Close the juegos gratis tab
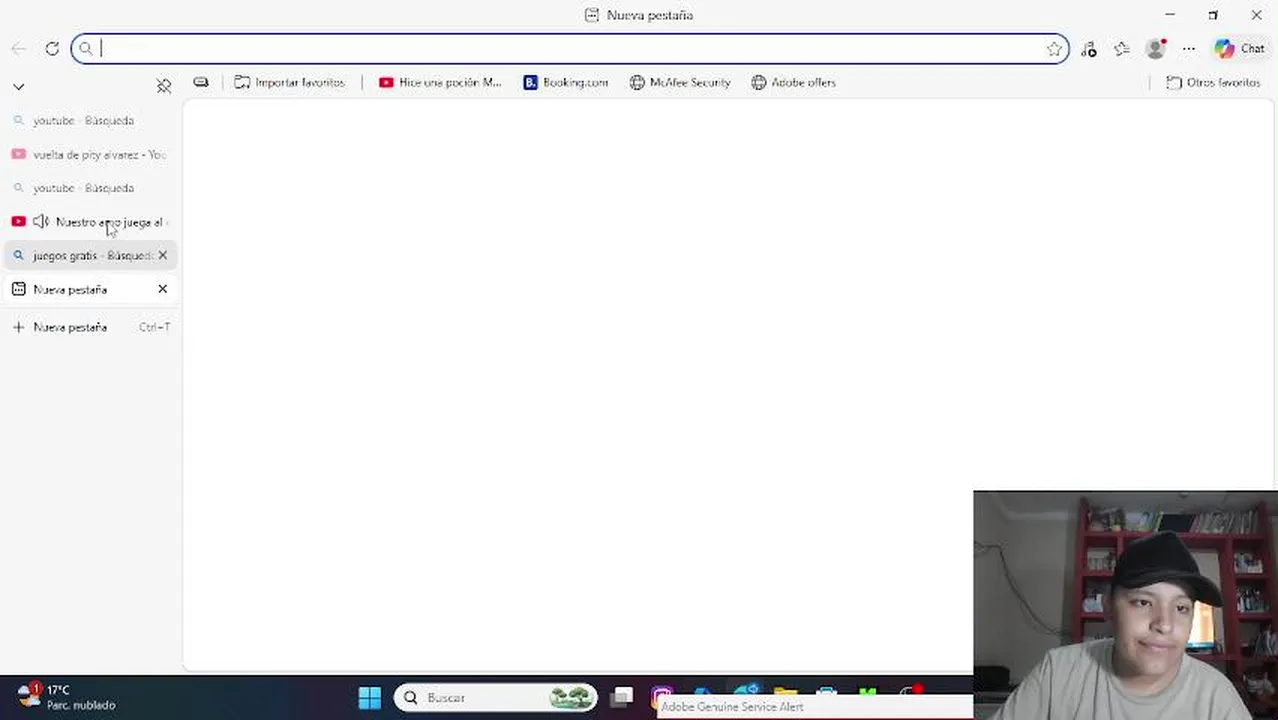Screen dimensions: 1278x720 click(x=163, y=255)
